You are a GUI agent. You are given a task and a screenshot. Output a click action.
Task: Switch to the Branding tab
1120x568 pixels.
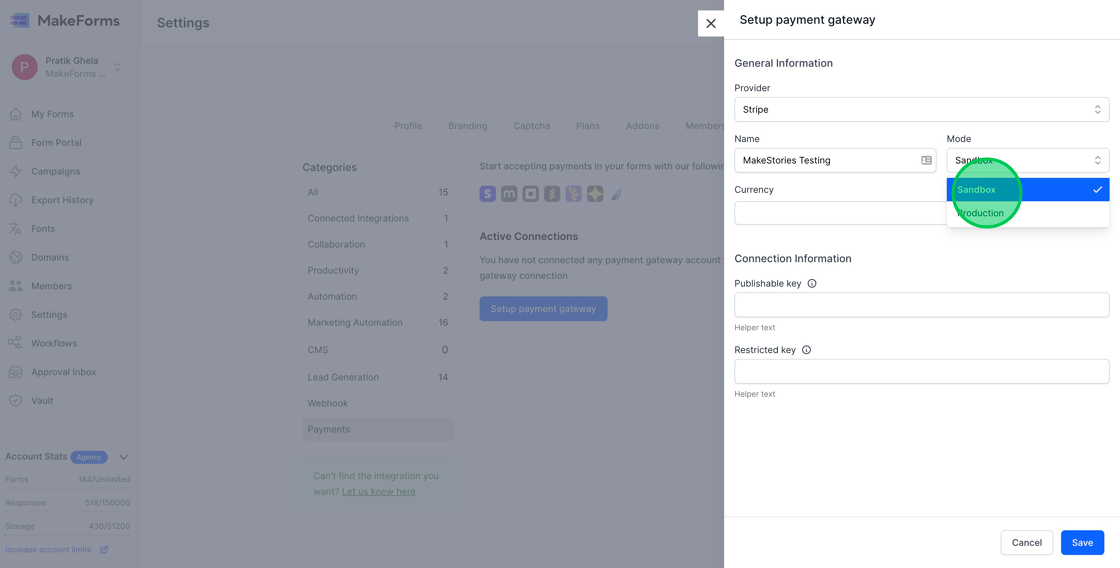point(467,126)
